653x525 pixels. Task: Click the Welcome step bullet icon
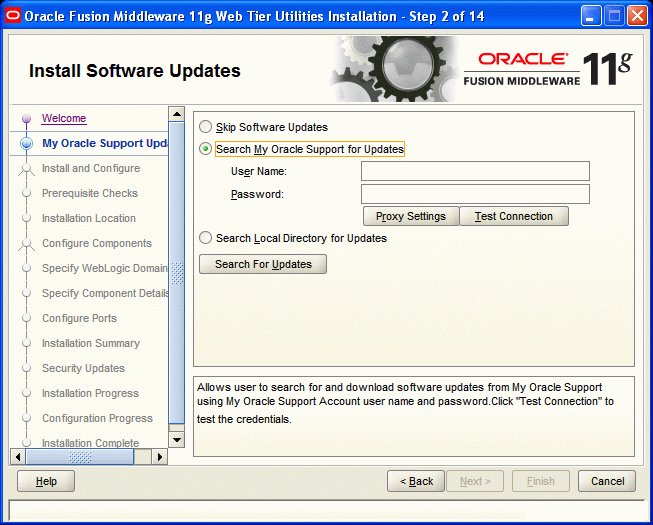point(26,119)
